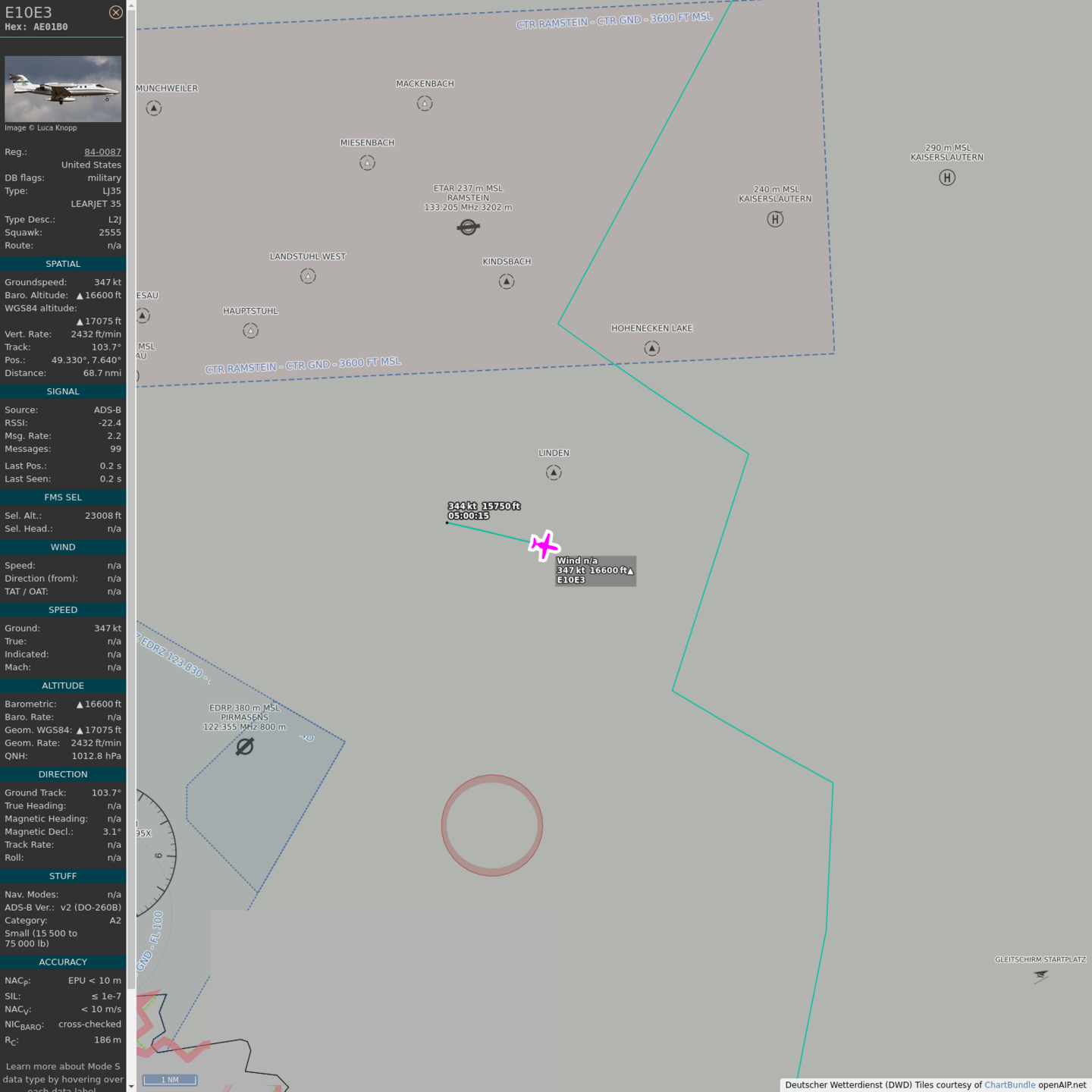Click the Learjet aircraft photo thumbnail
The image size is (1092, 1092).
(63, 89)
